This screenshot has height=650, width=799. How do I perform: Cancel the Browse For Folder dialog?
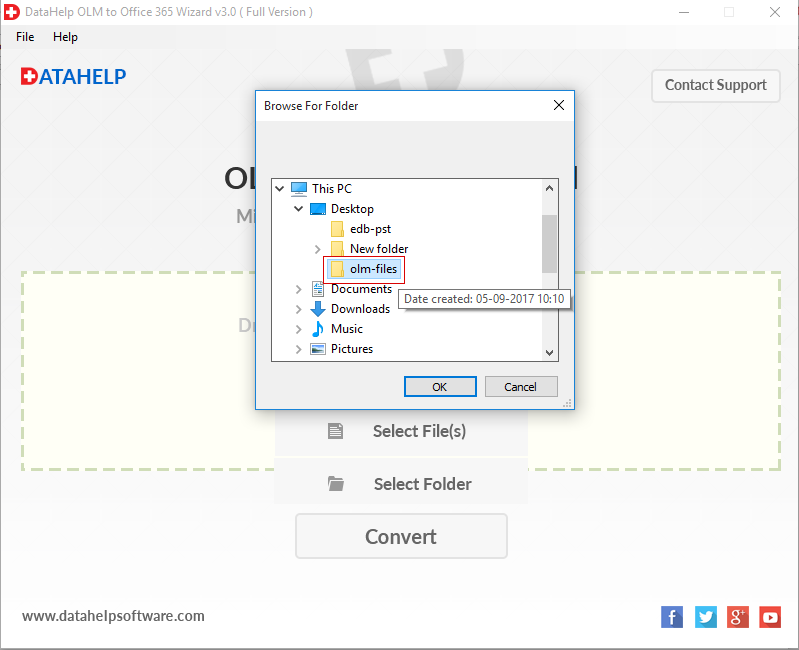coord(521,387)
